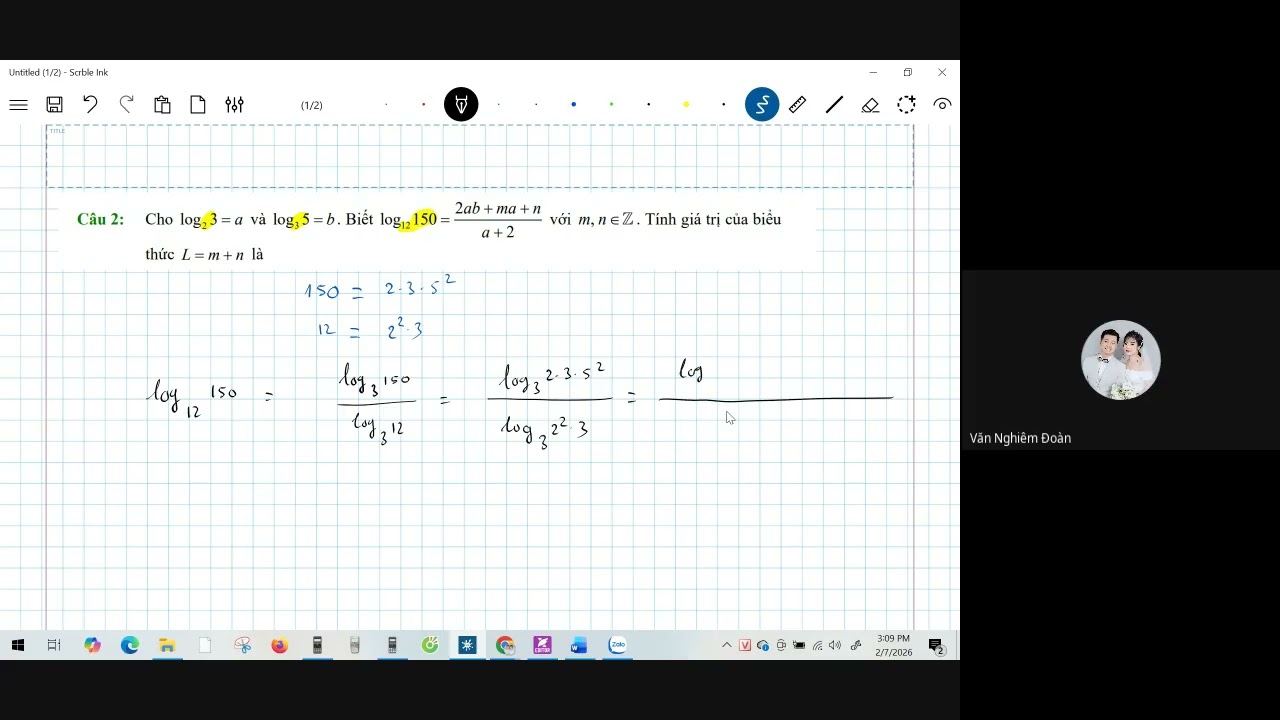The width and height of the screenshot is (1280, 720).
Task: Select the eraser tool
Action: click(870, 105)
